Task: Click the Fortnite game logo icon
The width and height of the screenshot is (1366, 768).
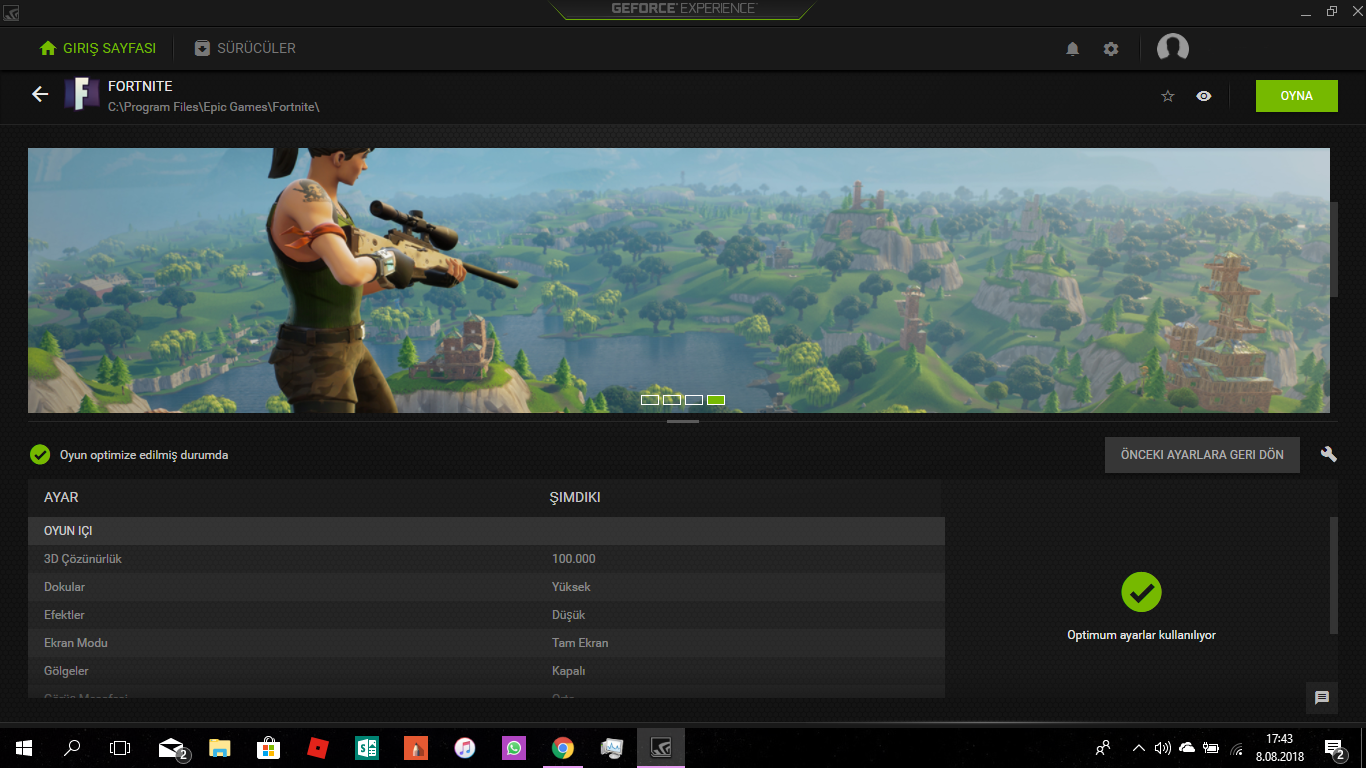Action: pos(82,94)
